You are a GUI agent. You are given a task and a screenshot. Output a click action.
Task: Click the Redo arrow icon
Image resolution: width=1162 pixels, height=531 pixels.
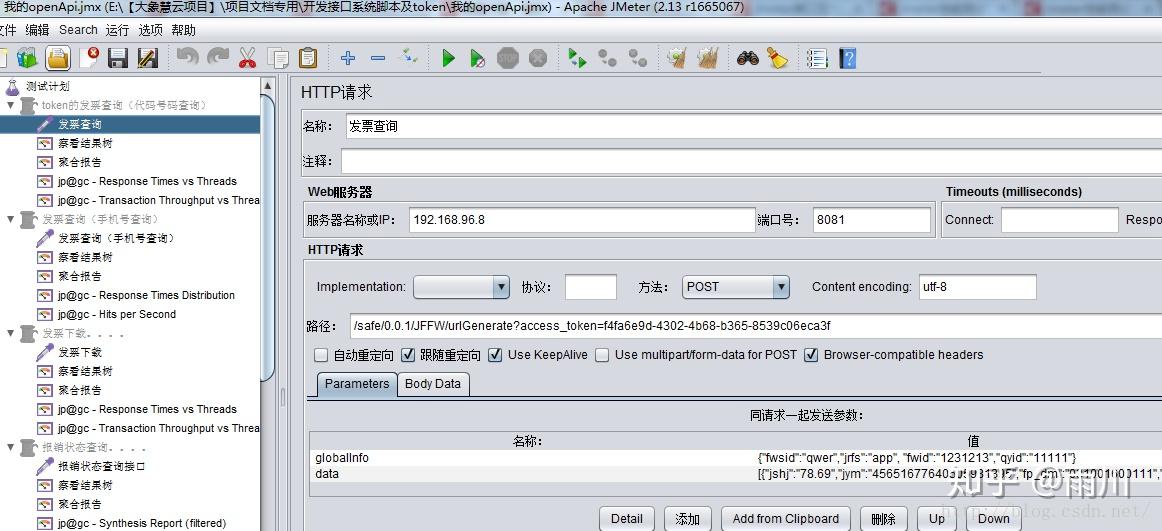218,58
